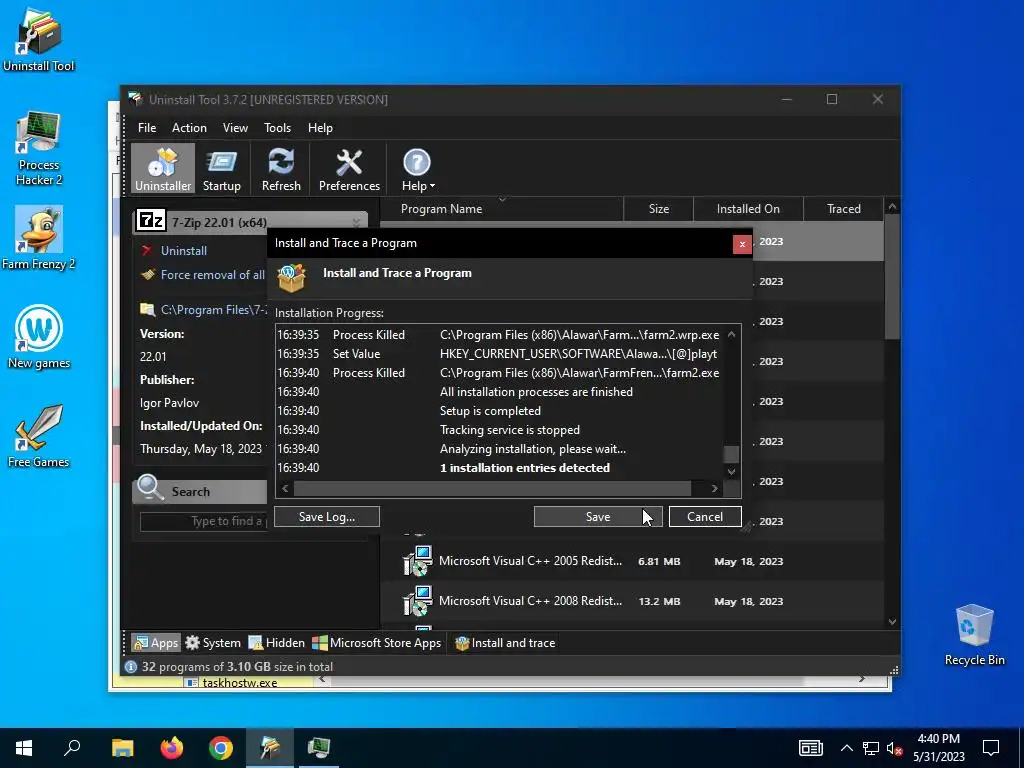This screenshot has width=1024, height=768.
Task: Open the New games desktop shortcut
Action: 39,336
